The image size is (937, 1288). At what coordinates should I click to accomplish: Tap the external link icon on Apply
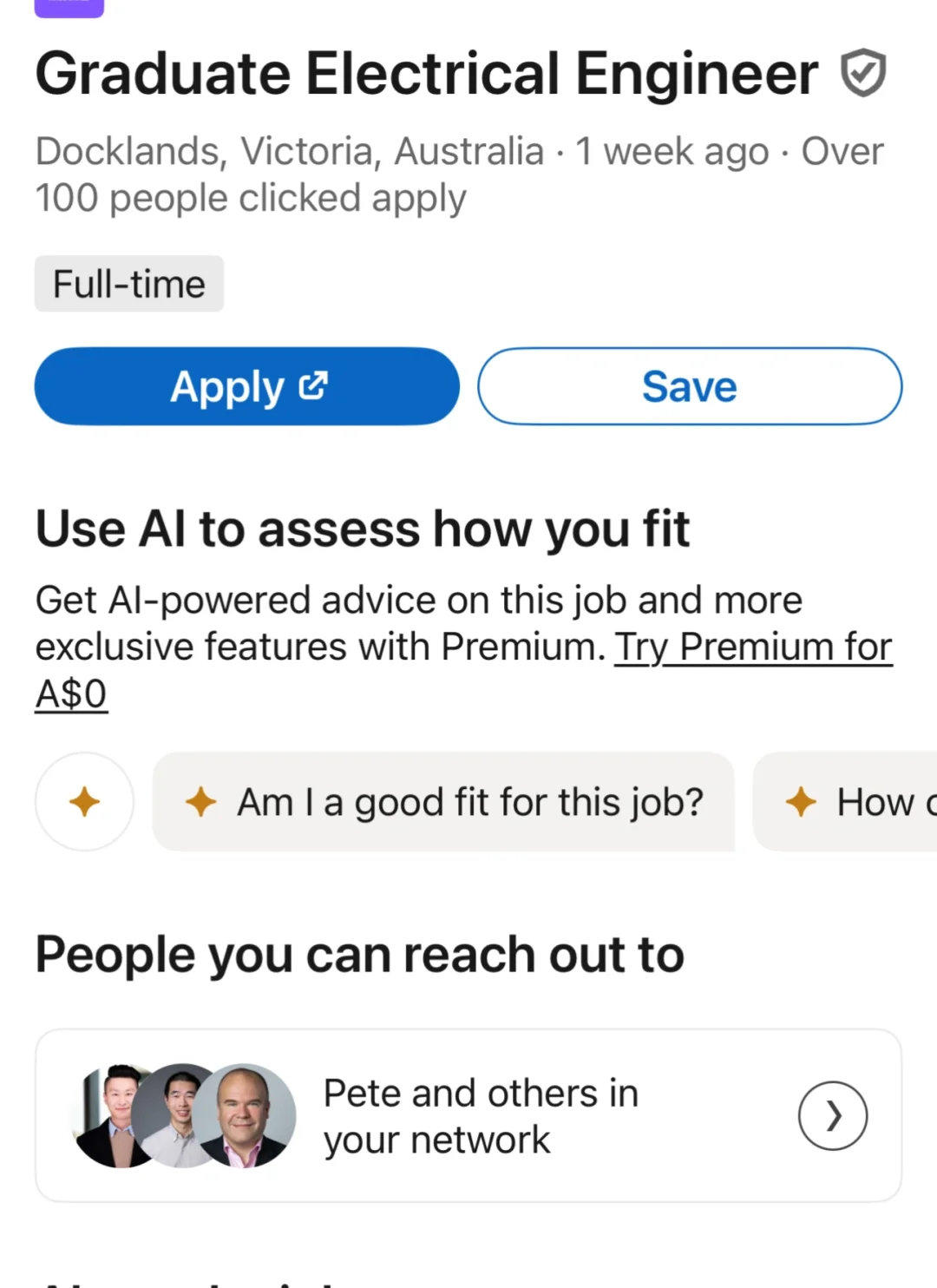tap(313, 385)
